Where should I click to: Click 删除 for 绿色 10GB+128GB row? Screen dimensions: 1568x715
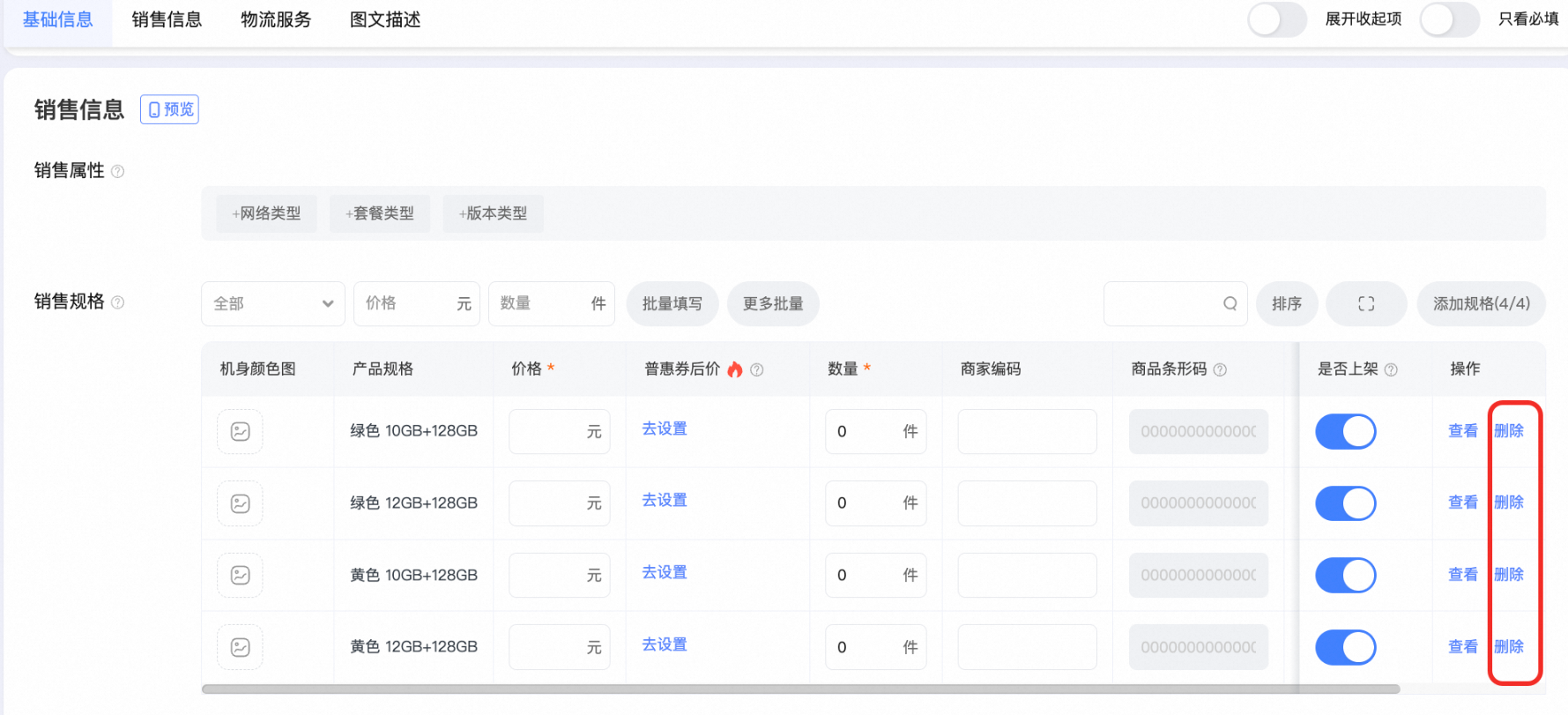click(1509, 431)
